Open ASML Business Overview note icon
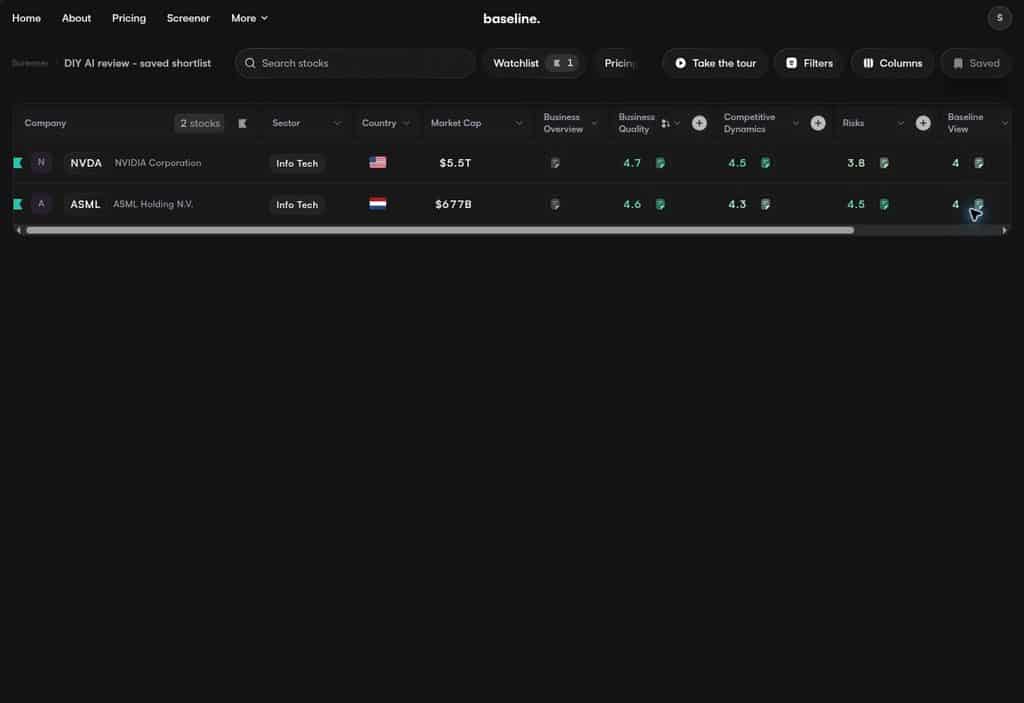 pos(555,204)
